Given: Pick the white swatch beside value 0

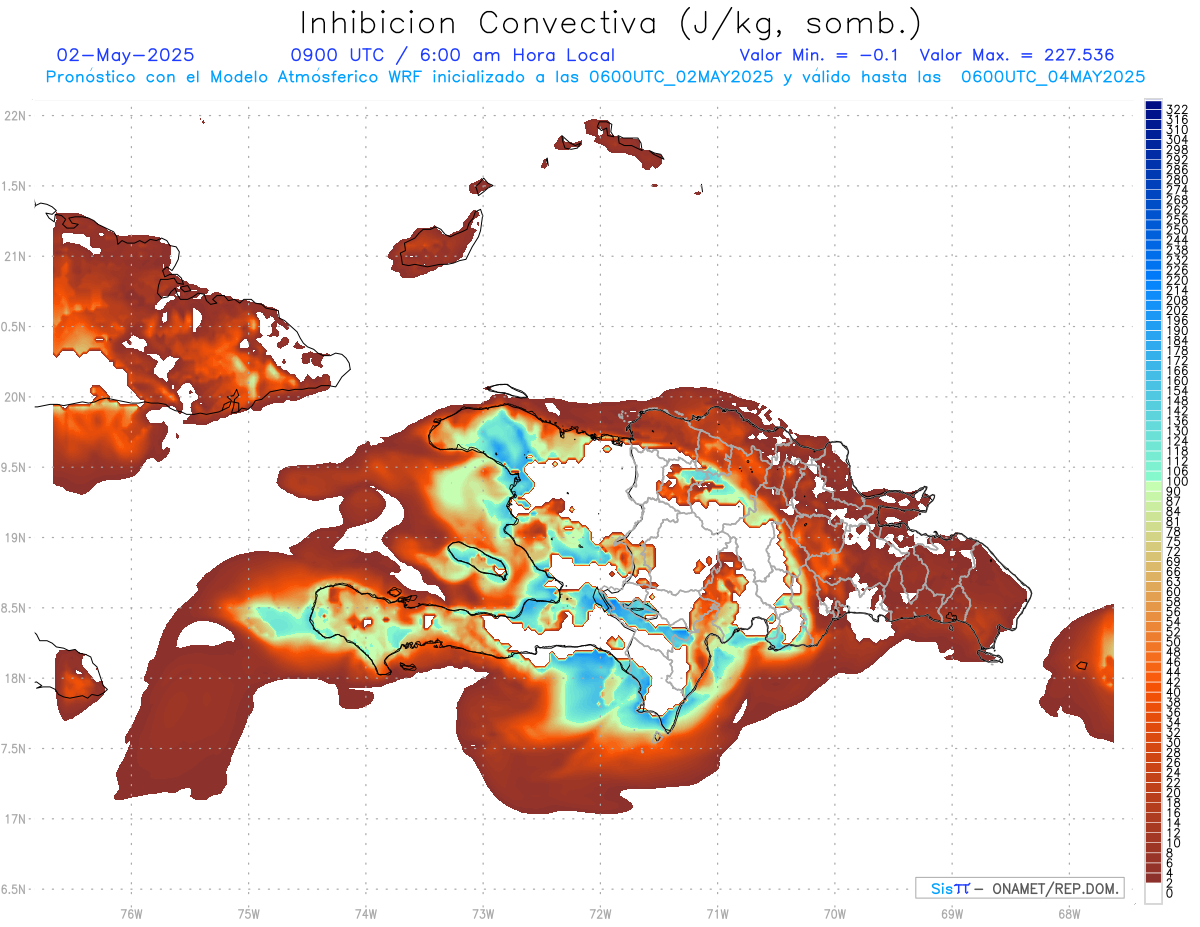Looking at the screenshot, I should tap(1153, 895).
